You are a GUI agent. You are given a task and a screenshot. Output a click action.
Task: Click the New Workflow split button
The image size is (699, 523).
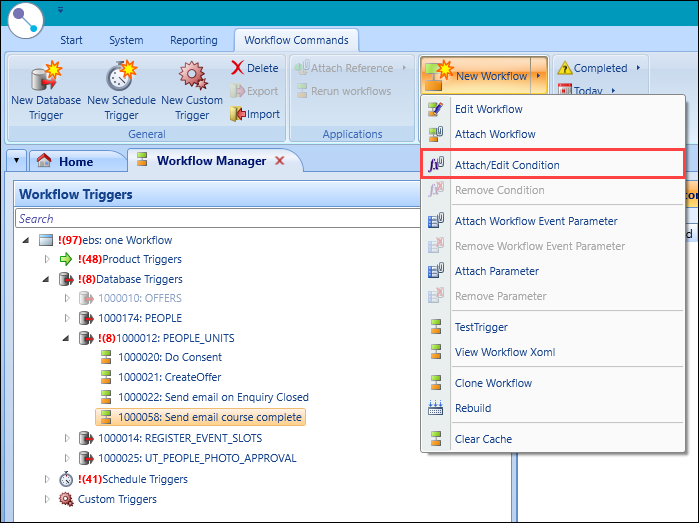(x=482, y=76)
